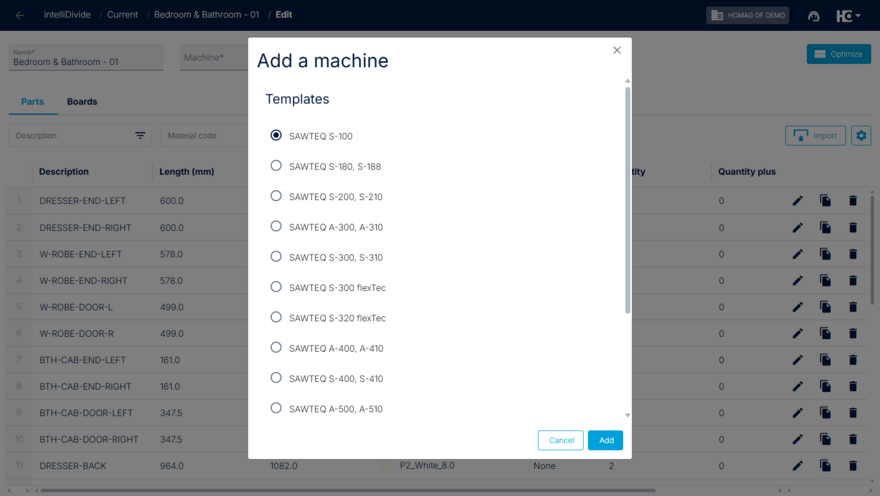Edit the W-ROBE-END-RIGHT row
Viewport: 880px width, 496px height.
(798, 281)
